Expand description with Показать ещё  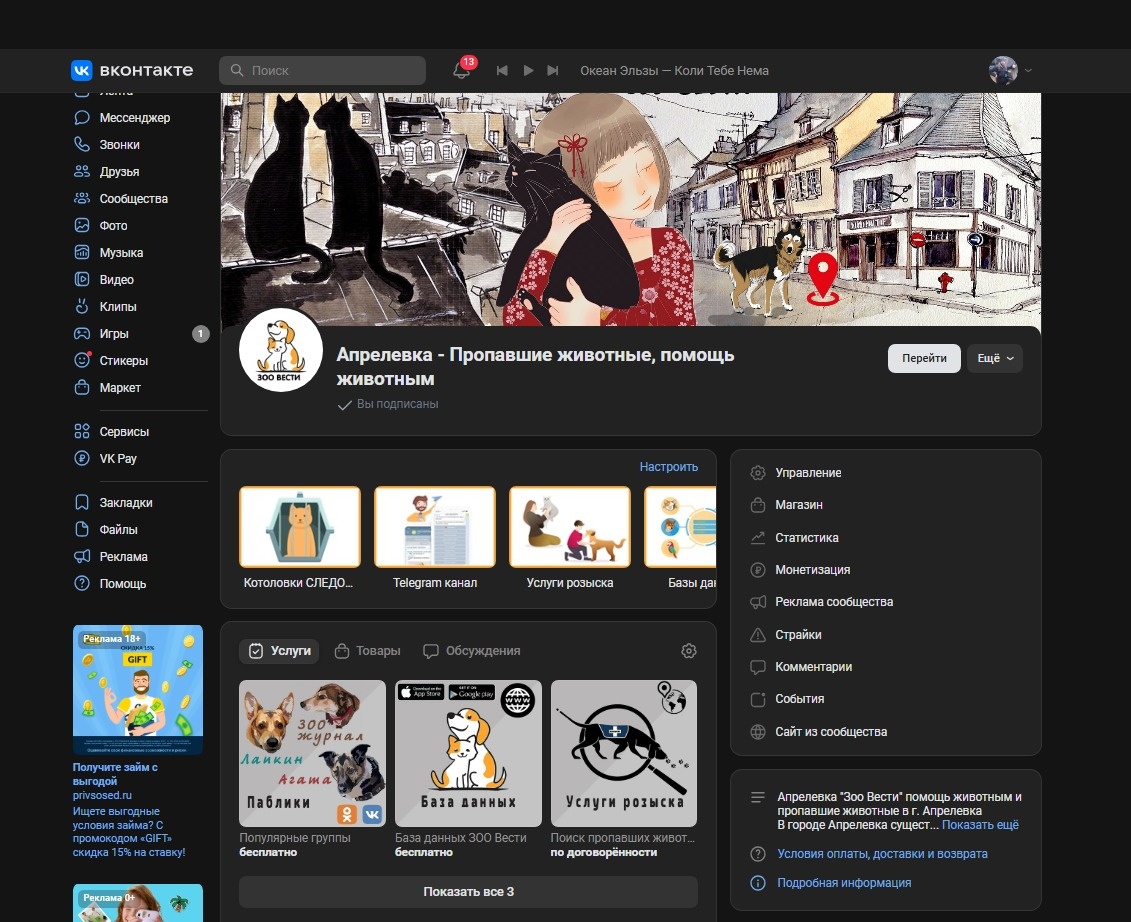(x=980, y=825)
